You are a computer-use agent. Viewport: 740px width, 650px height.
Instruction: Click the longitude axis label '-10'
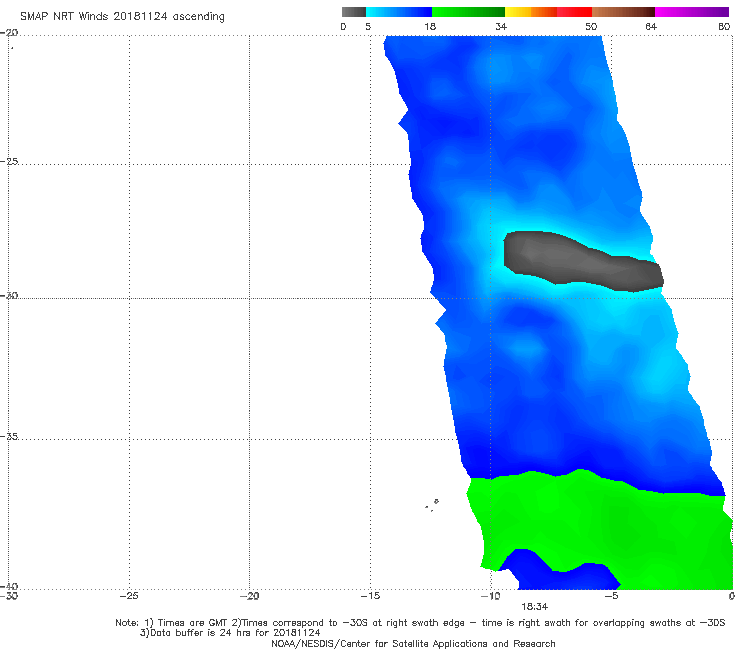coord(490,596)
